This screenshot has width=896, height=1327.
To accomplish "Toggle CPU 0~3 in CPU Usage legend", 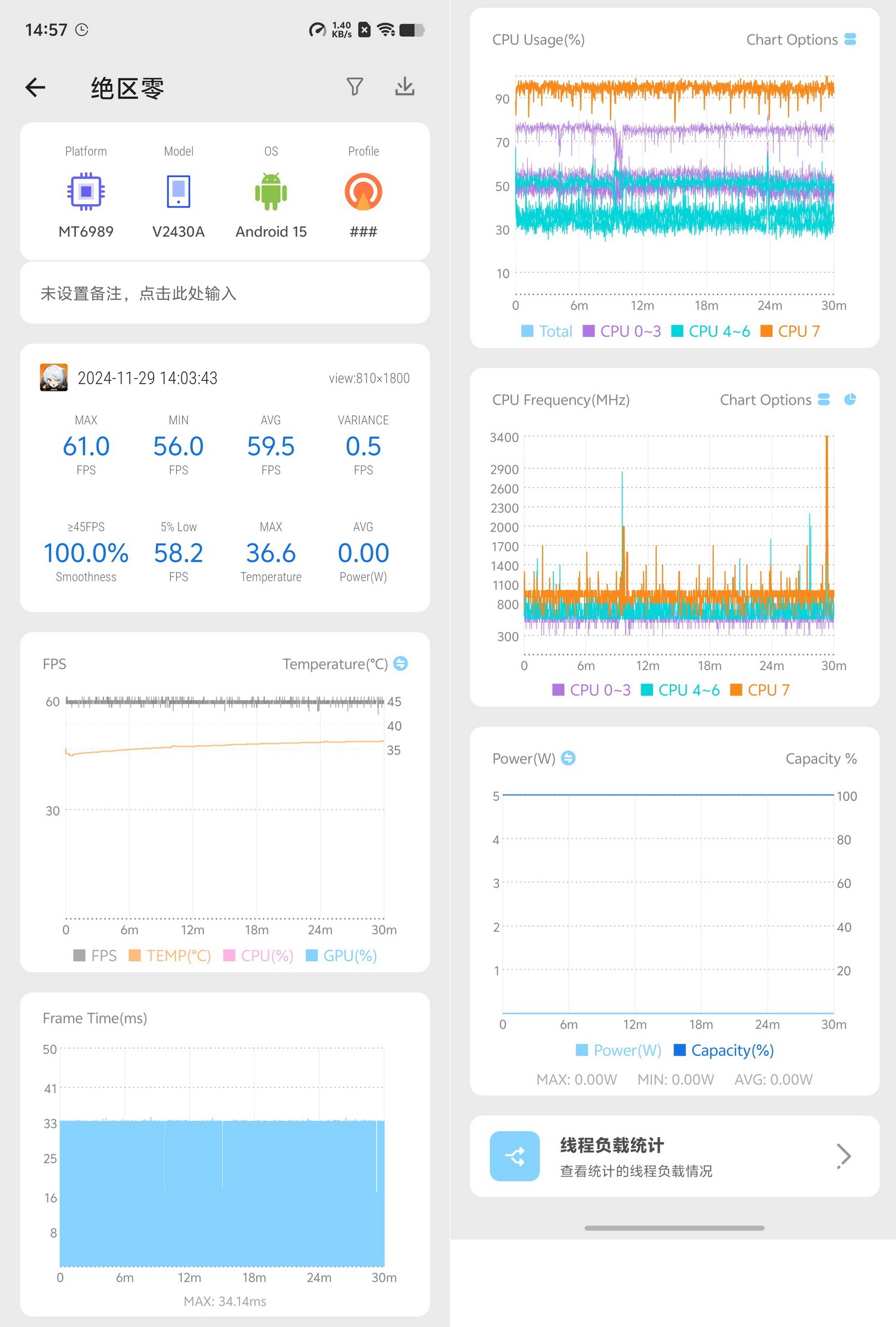I will pyautogui.click(x=622, y=331).
